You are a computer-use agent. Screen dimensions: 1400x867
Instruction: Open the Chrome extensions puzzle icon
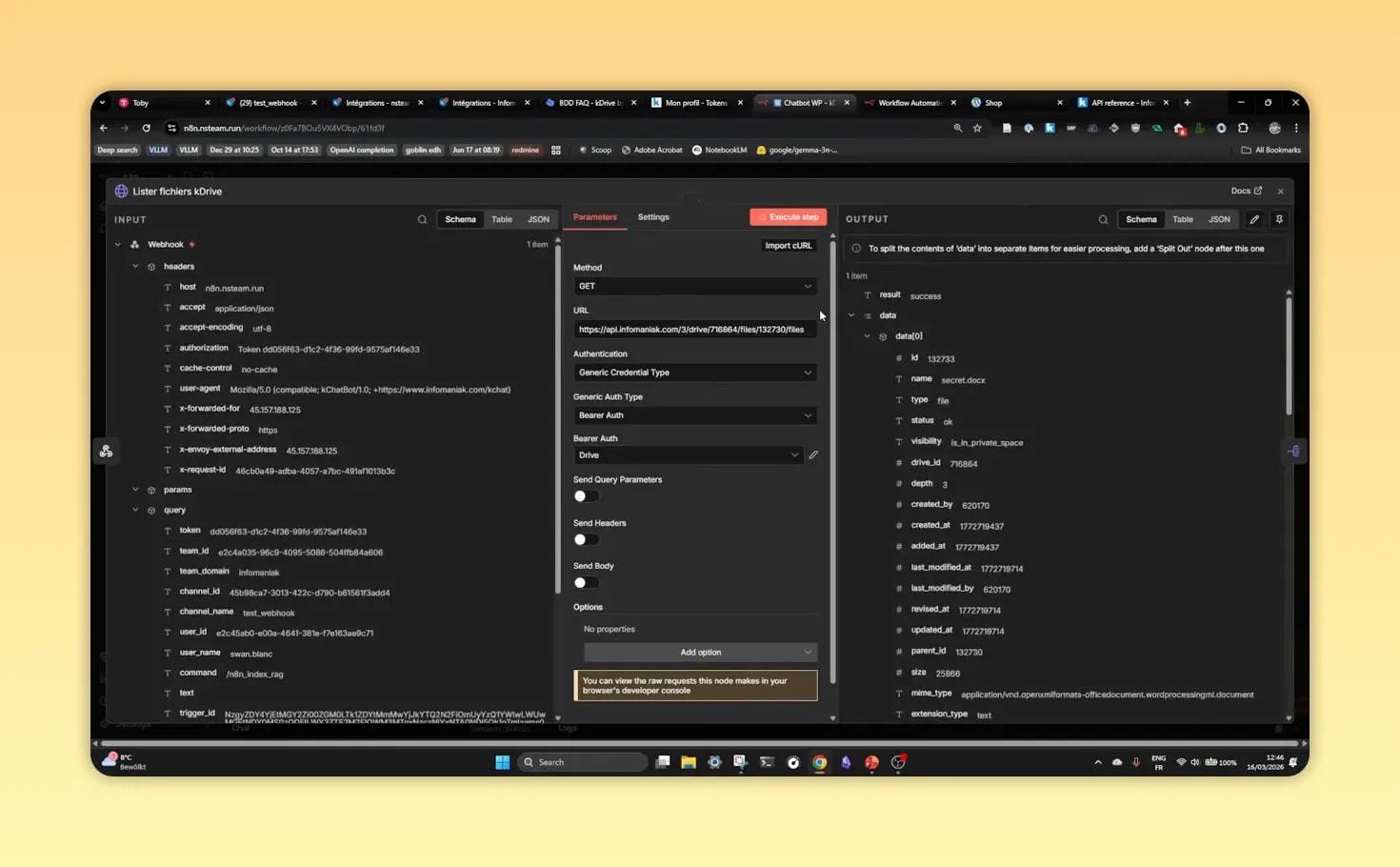point(1243,127)
